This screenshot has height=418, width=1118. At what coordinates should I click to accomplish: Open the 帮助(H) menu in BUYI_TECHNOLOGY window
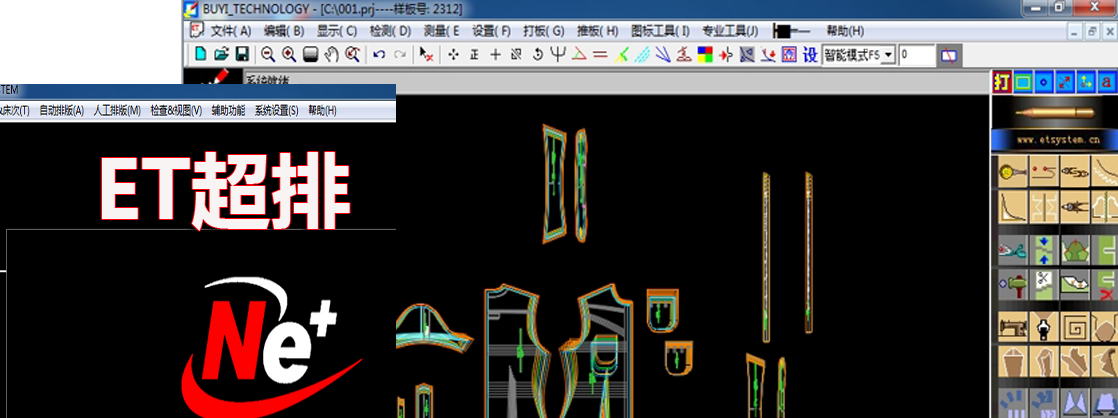(x=845, y=31)
